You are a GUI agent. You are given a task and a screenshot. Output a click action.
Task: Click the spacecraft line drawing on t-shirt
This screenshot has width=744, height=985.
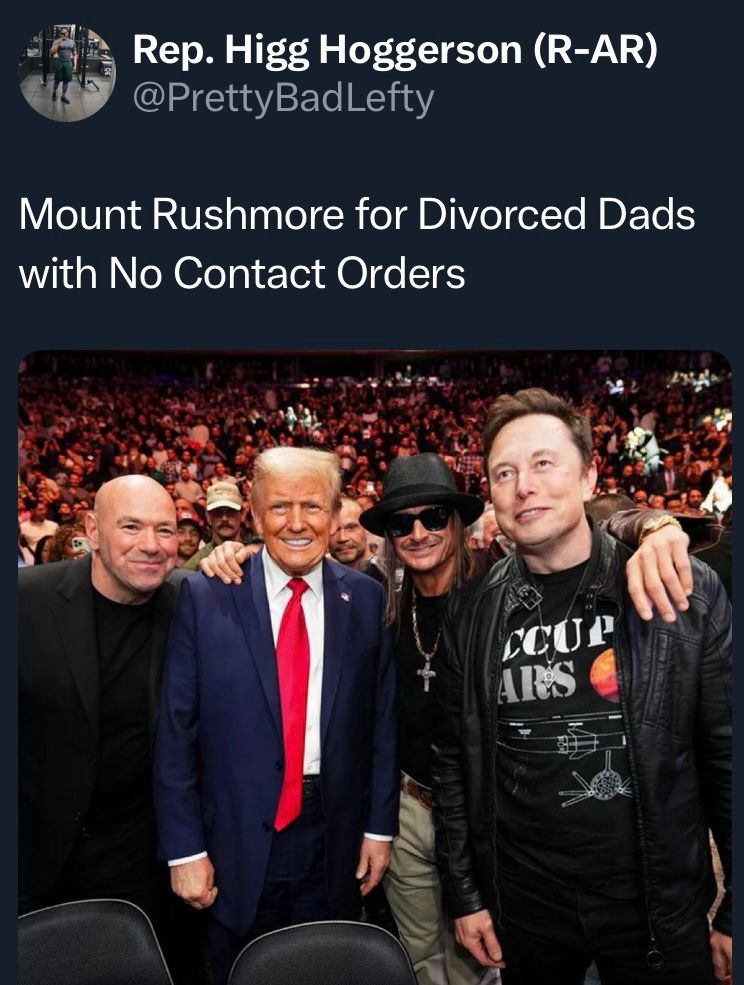[594, 784]
